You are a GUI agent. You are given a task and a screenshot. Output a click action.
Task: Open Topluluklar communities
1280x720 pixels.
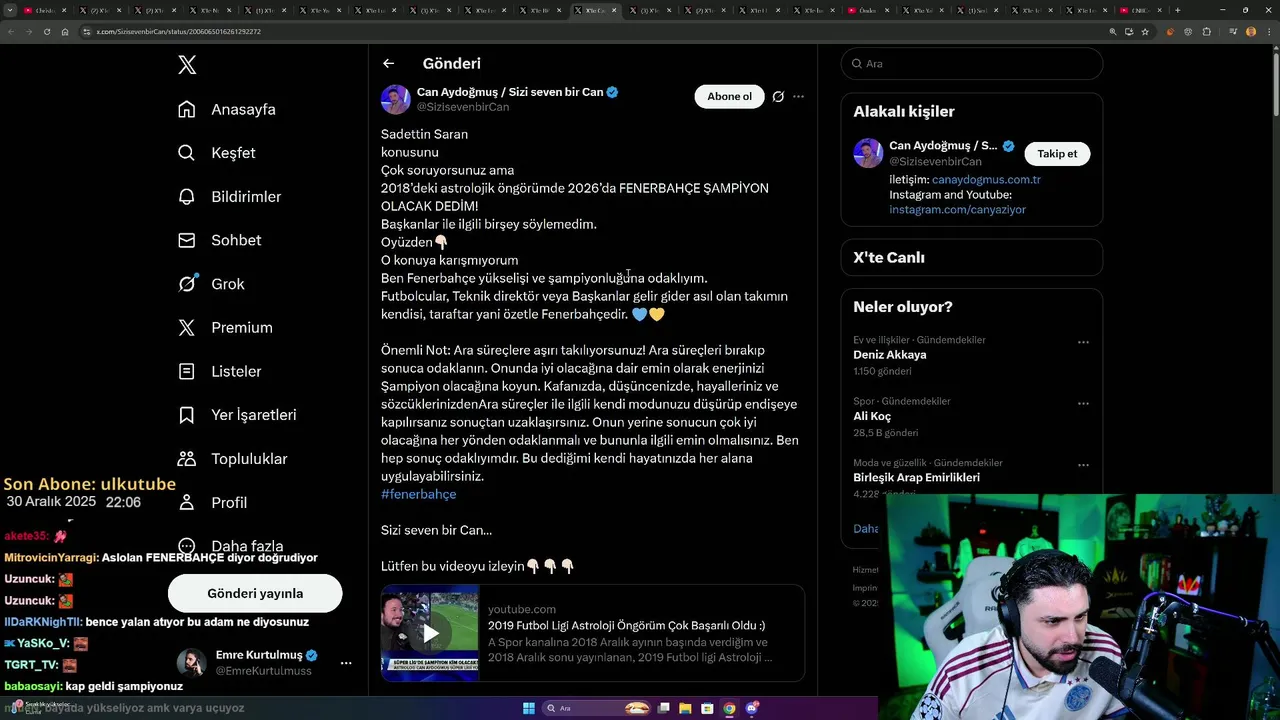232,459
